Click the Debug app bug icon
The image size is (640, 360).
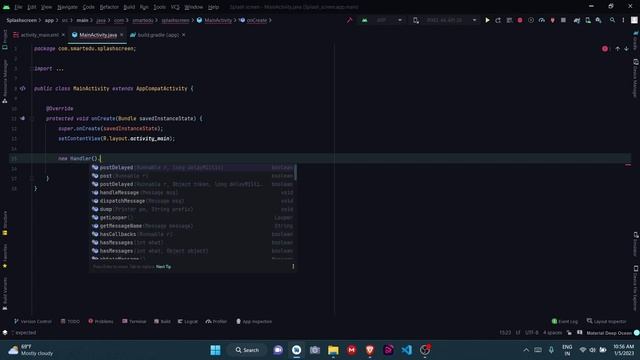(520, 20)
